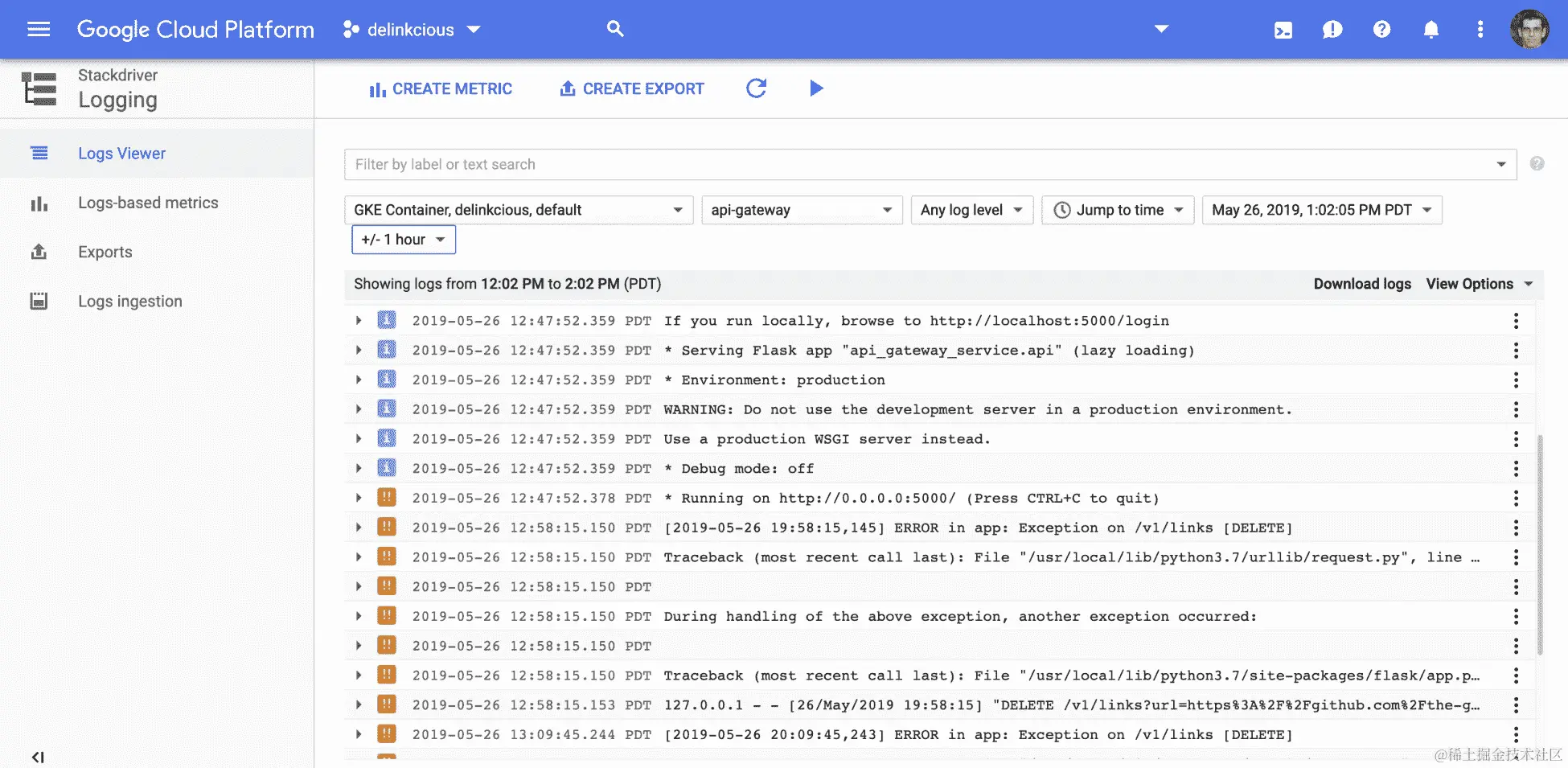Click CREATE METRIC button
1568x768 pixels.
coord(441,88)
